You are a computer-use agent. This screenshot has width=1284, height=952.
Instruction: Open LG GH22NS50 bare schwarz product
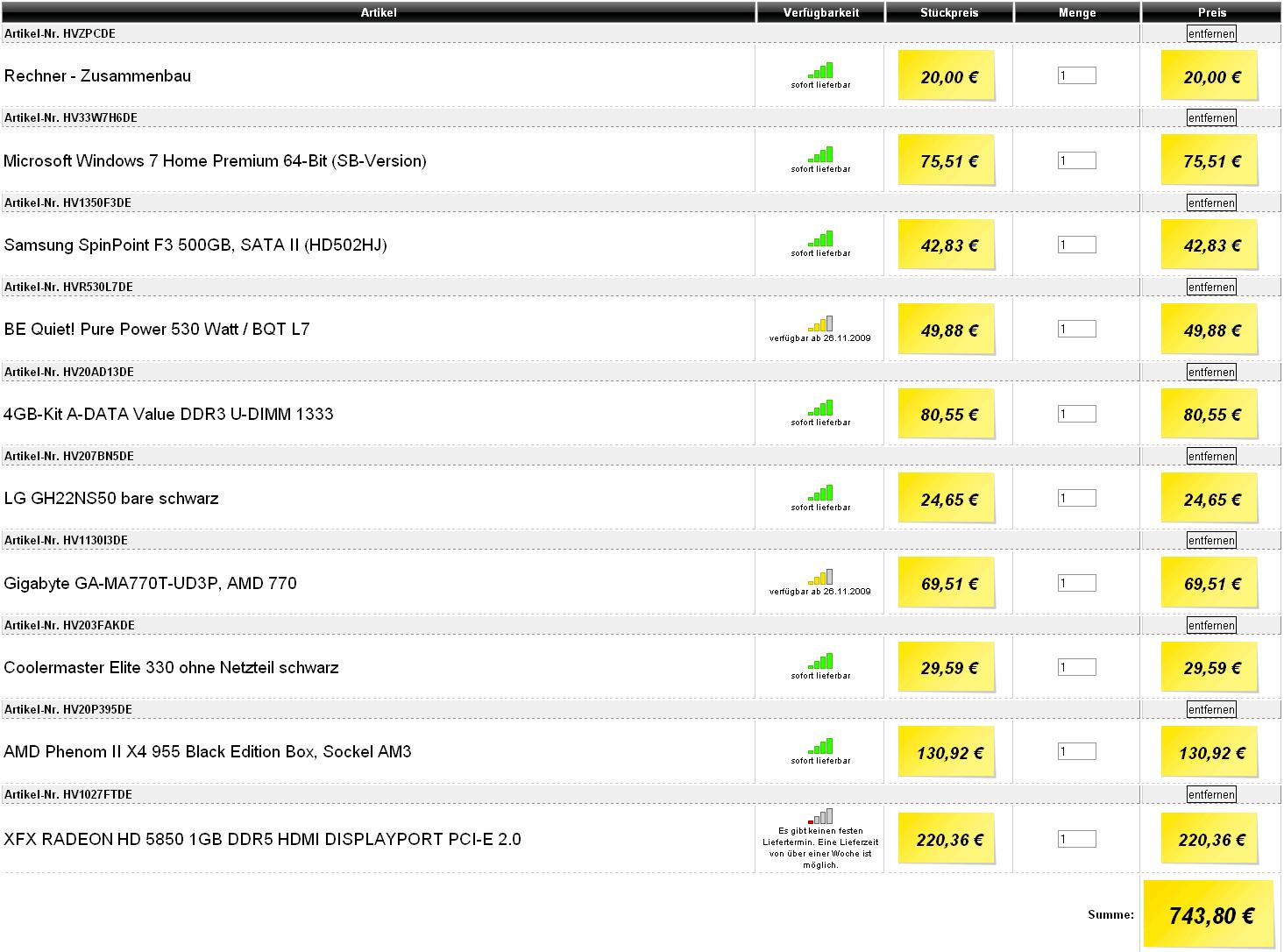(x=111, y=499)
